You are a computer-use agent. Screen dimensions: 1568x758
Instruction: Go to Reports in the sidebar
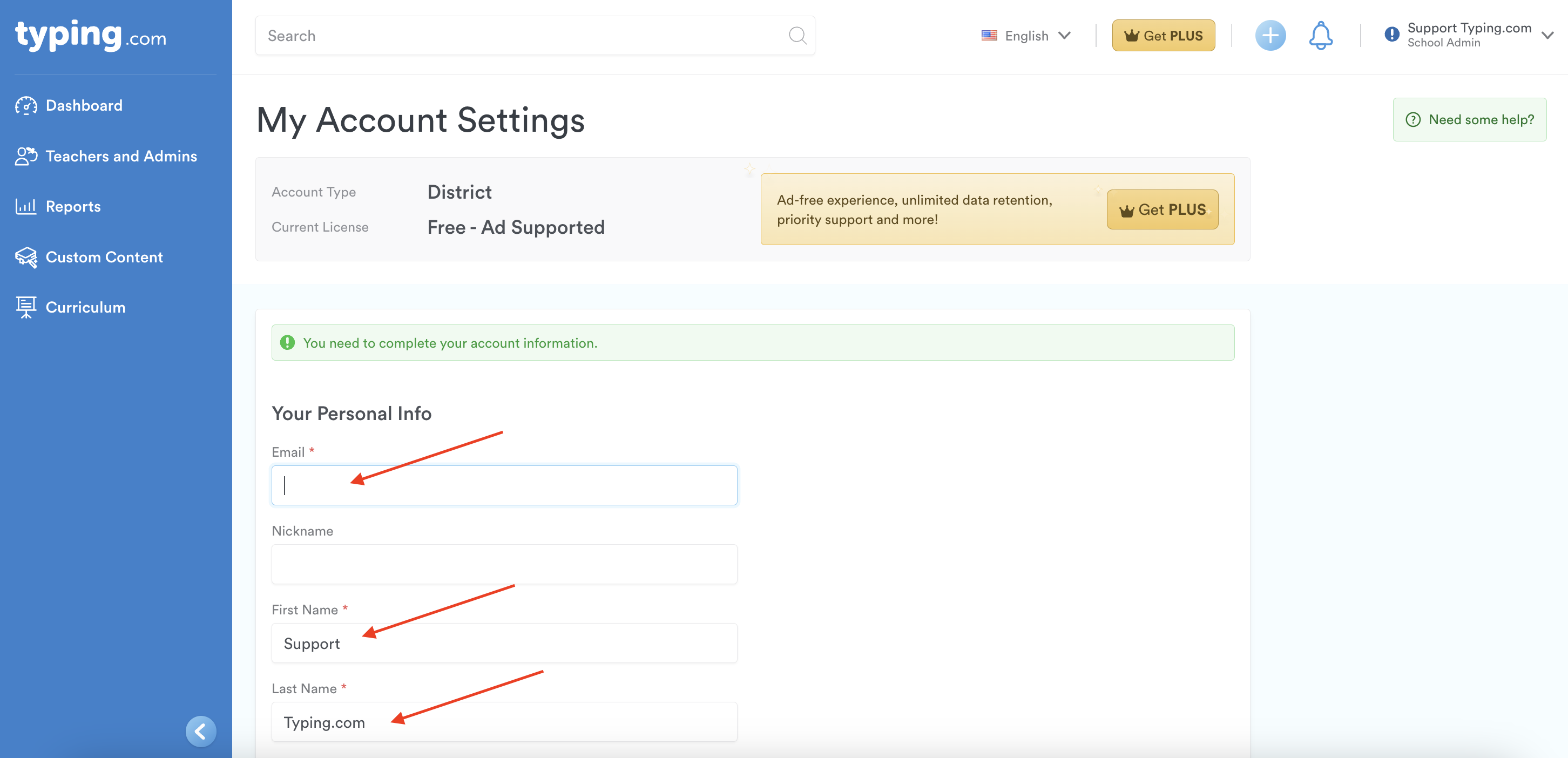click(73, 206)
